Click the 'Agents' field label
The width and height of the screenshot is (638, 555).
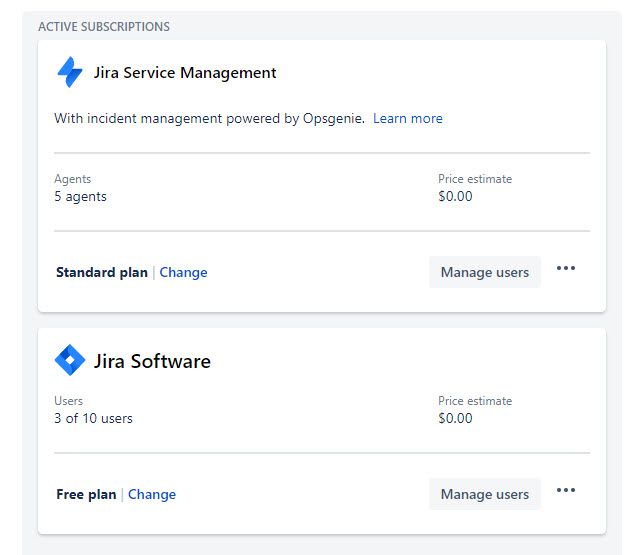click(x=72, y=179)
